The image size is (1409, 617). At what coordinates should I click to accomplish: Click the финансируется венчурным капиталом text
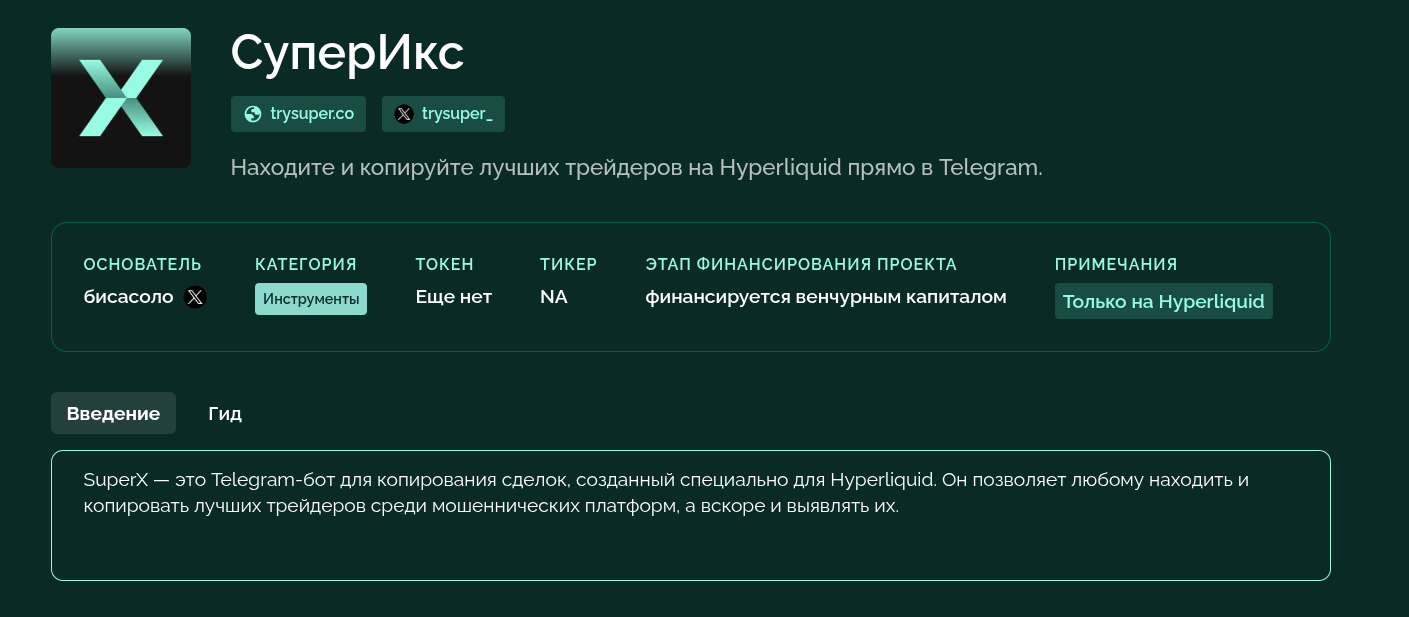coord(826,297)
